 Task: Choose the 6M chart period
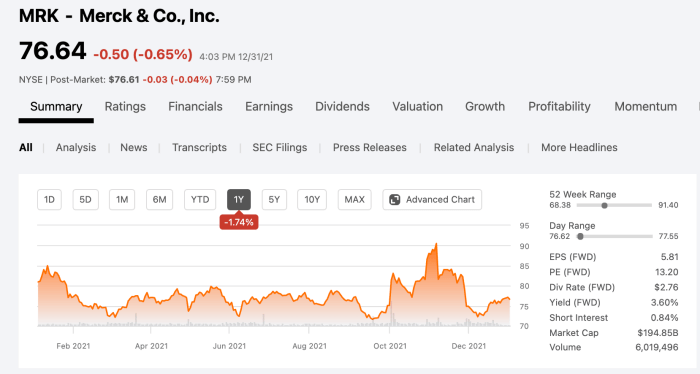tap(159, 199)
